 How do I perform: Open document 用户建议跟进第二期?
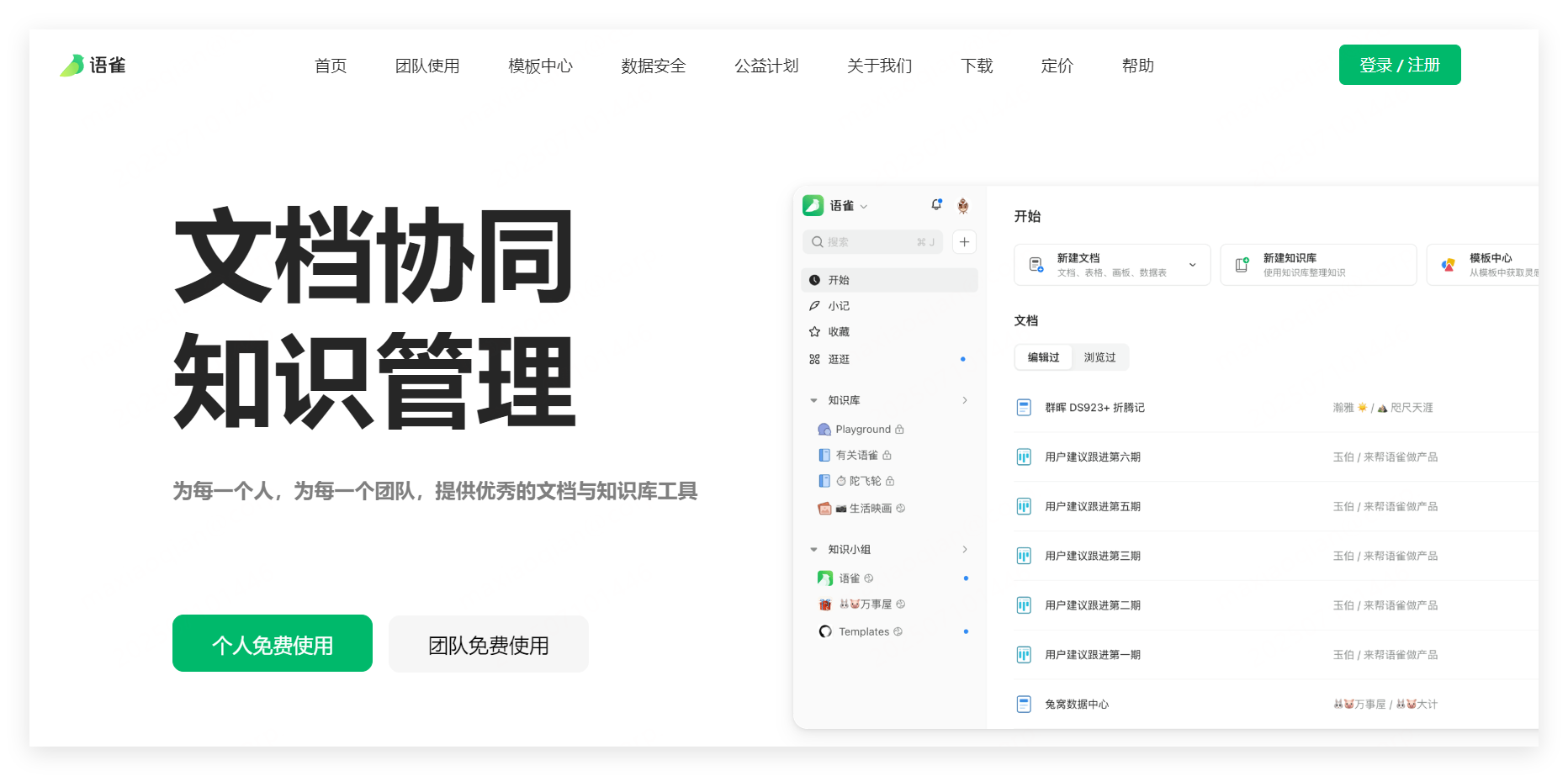click(x=1093, y=605)
